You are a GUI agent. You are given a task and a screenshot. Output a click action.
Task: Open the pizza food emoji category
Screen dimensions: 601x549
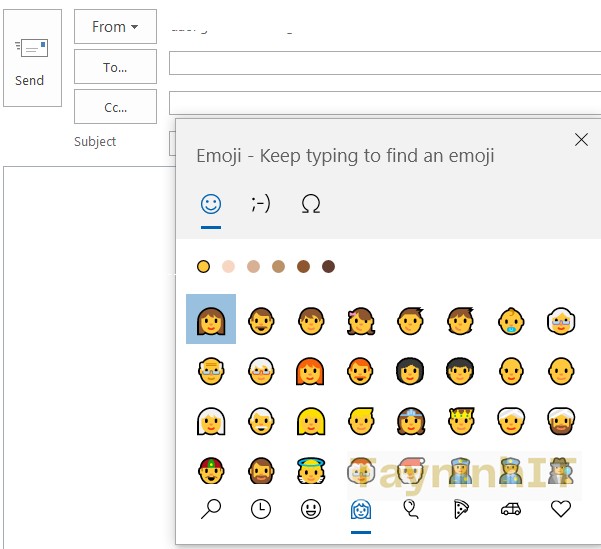tap(461, 509)
